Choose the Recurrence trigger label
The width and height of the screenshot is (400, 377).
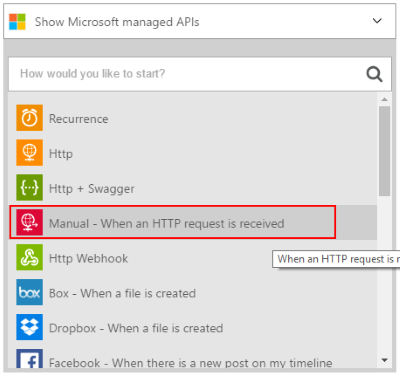pos(79,119)
